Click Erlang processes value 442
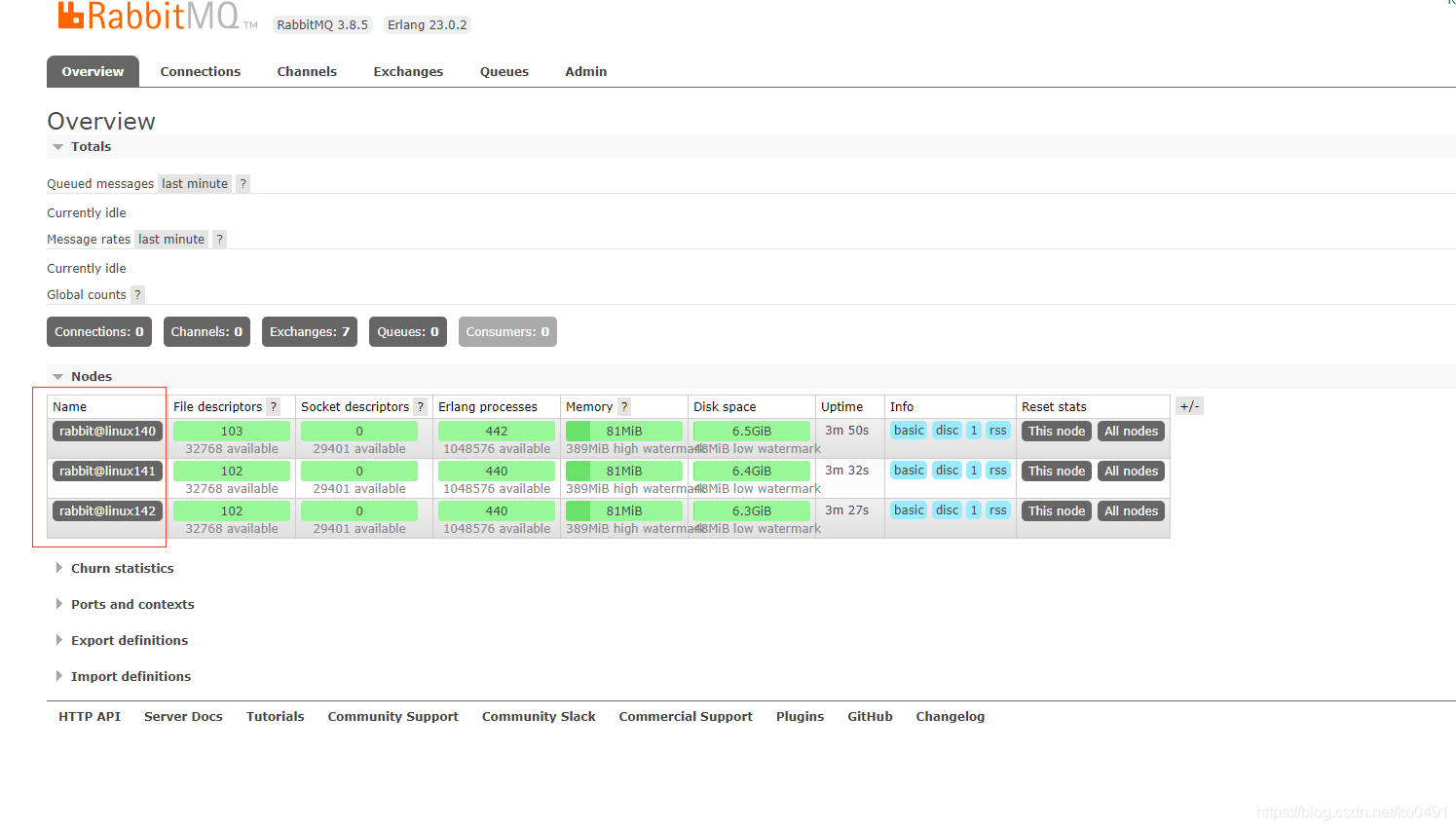The height and width of the screenshot is (830, 1456). point(497,432)
